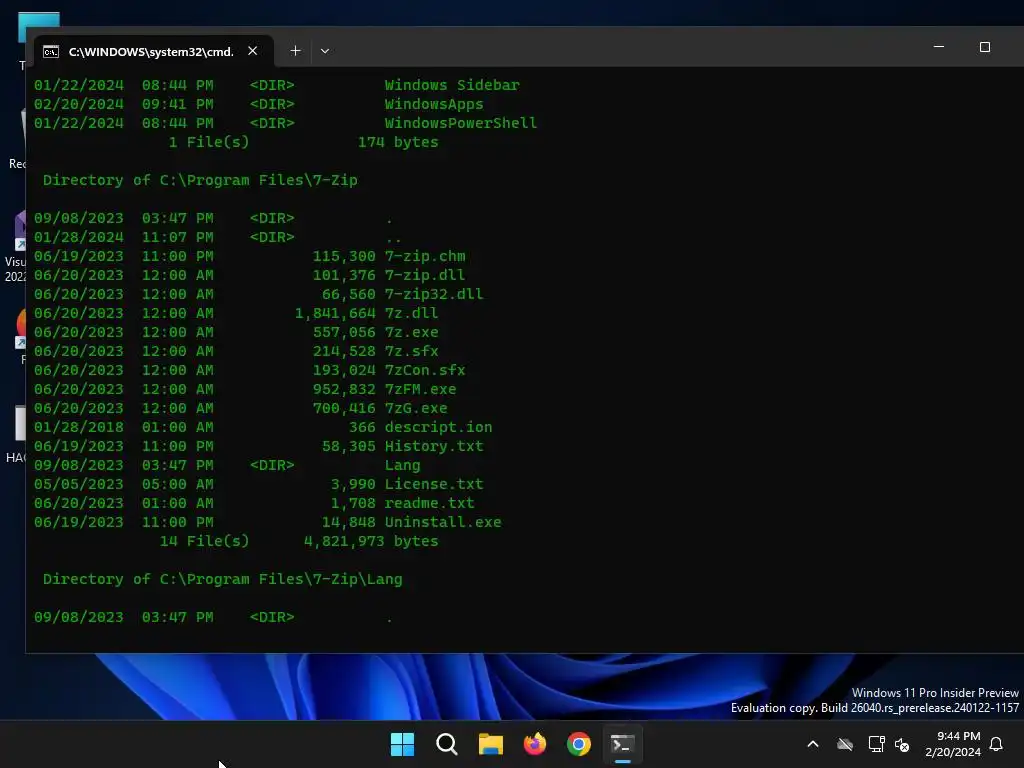Click the Terminal icon in the taskbar
This screenshot has width=1024, height=768.
[x=622, y=744]
